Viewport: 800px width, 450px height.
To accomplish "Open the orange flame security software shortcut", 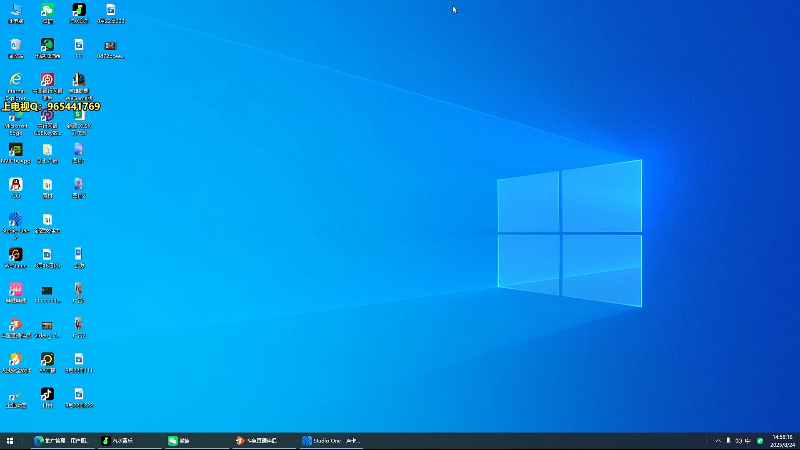I will [x=16, y=363].
